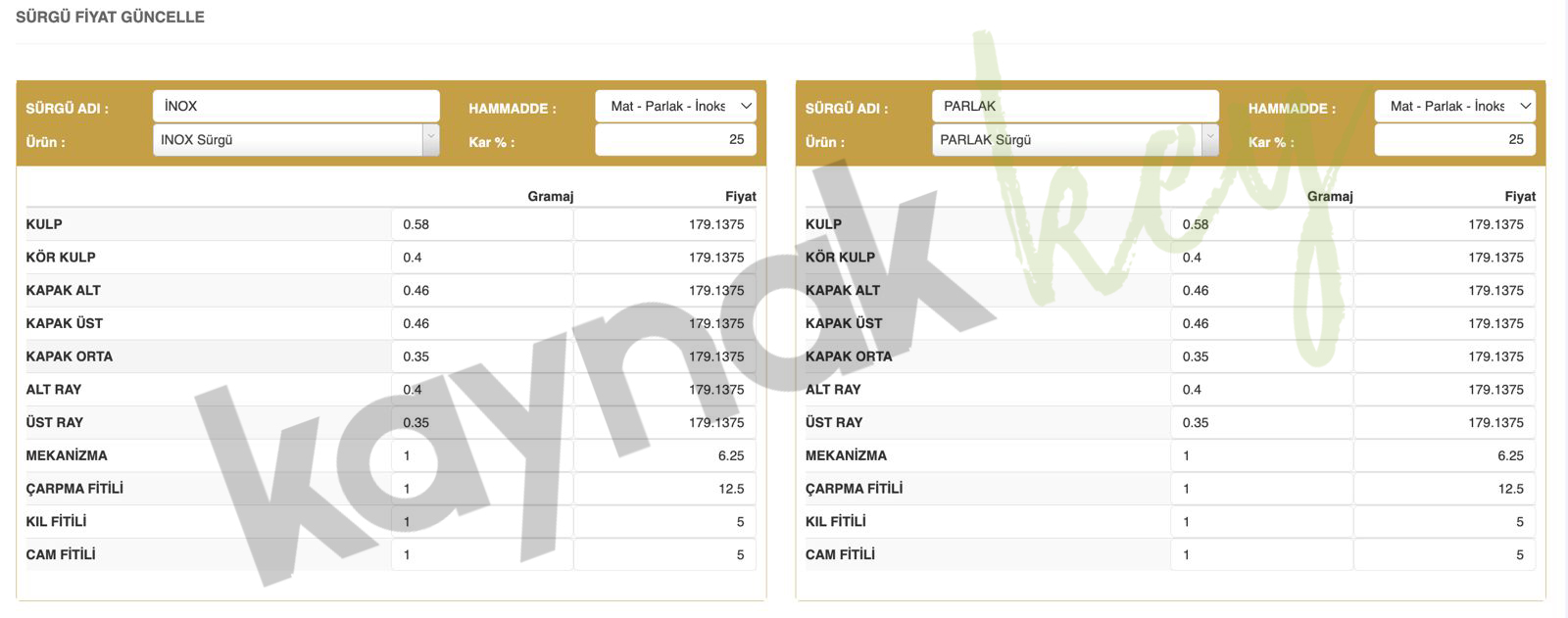The width and height of the screenshot is (1568, 618).
Task: Edit KAPAK ORTA gramaj in INOX panel
Action: pyautogui.click(x=482, y=357)
